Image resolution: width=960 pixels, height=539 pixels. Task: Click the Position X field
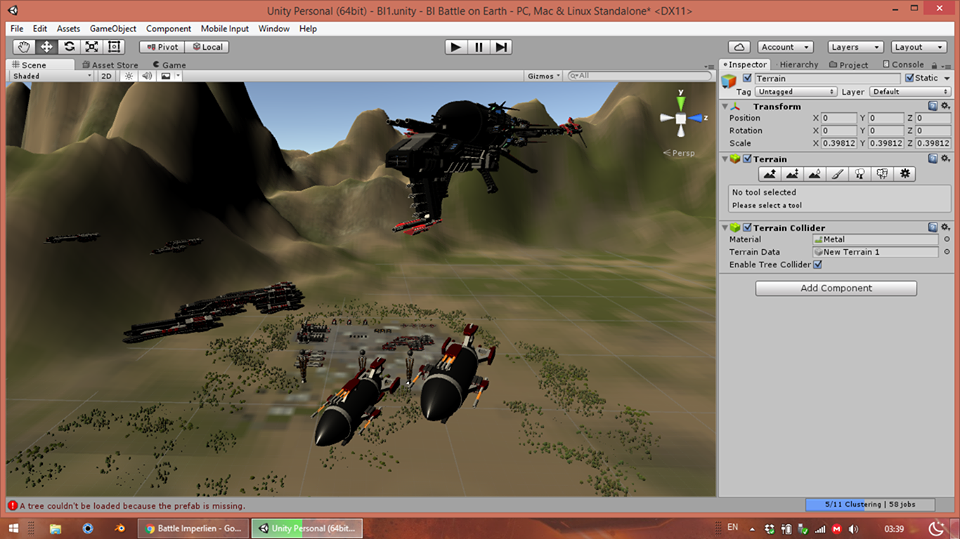click(x=838, y=118)
